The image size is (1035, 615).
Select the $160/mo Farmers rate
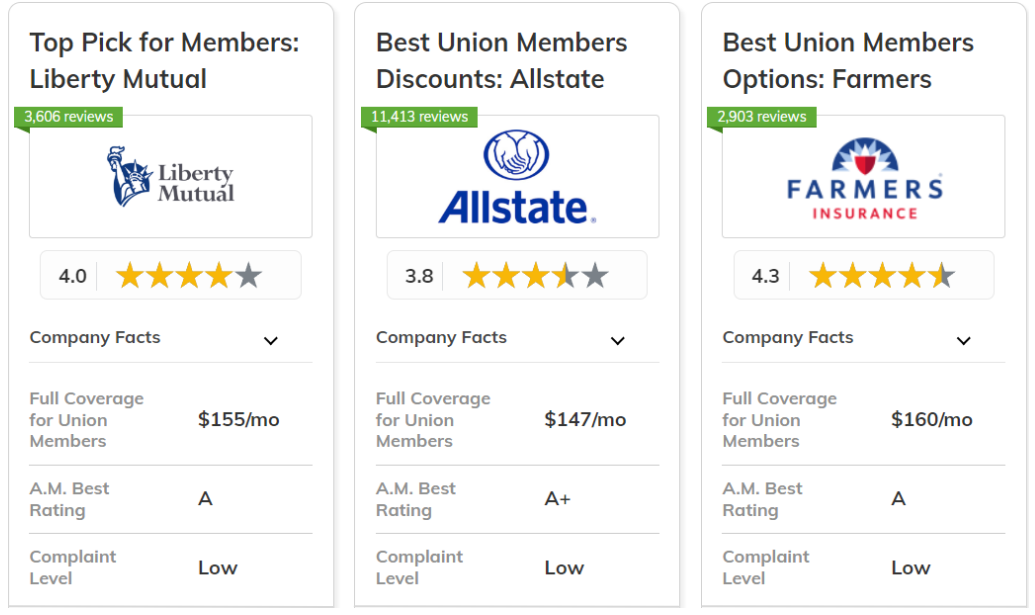pos(931,420)
